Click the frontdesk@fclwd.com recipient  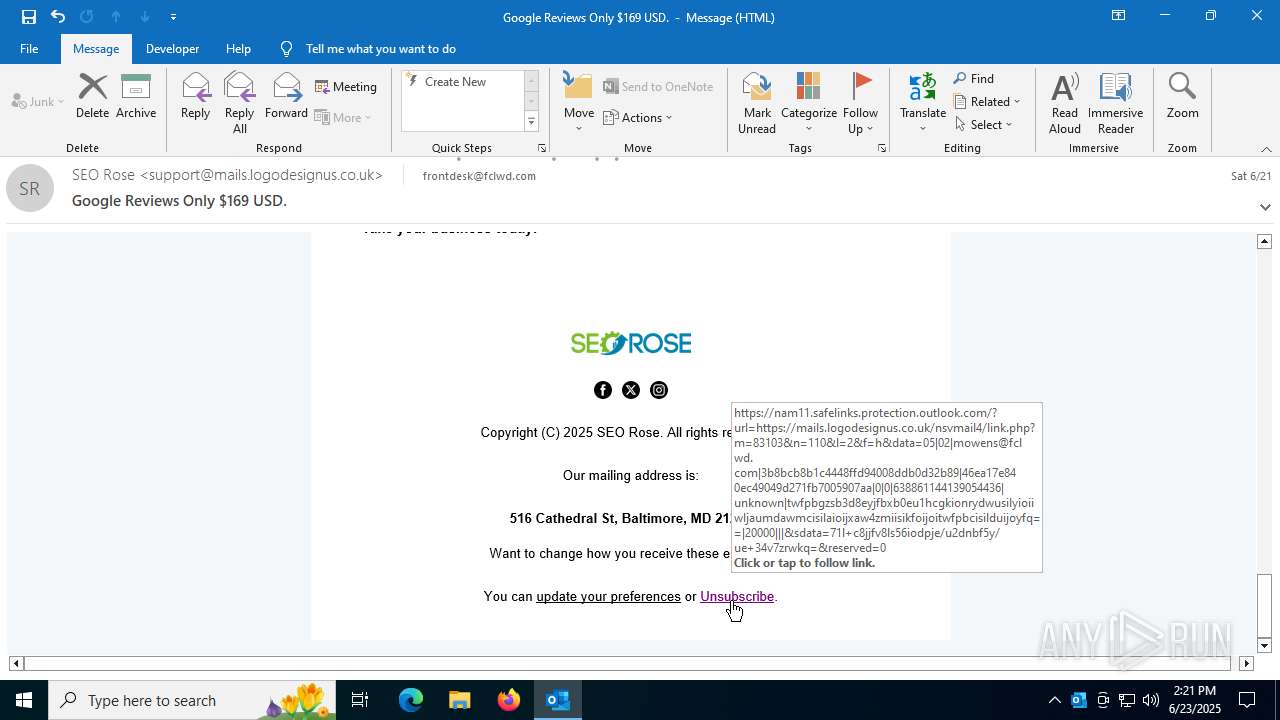tap(479, 176)
